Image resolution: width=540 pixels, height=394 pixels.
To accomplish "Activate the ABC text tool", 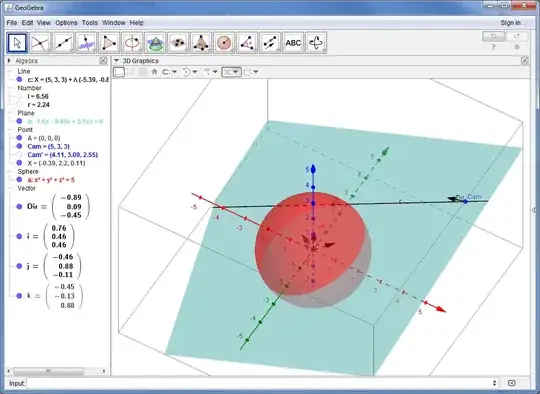I will (293, 43).
